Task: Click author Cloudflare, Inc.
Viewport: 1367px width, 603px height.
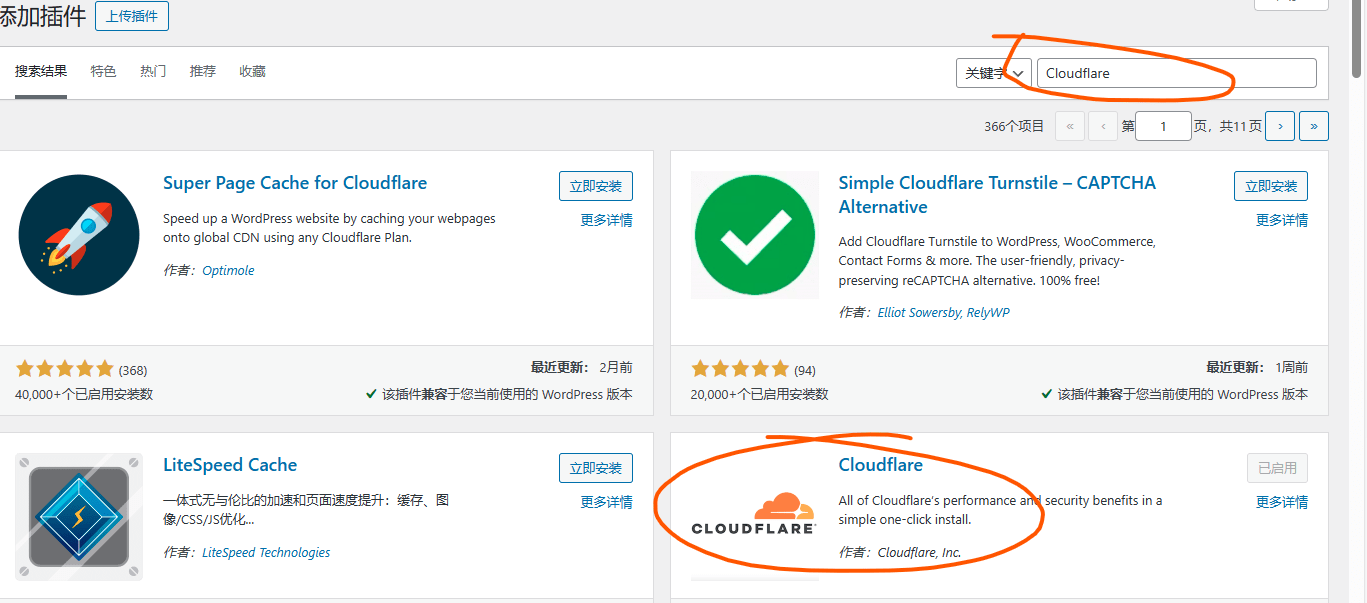Action: point(919,552)
